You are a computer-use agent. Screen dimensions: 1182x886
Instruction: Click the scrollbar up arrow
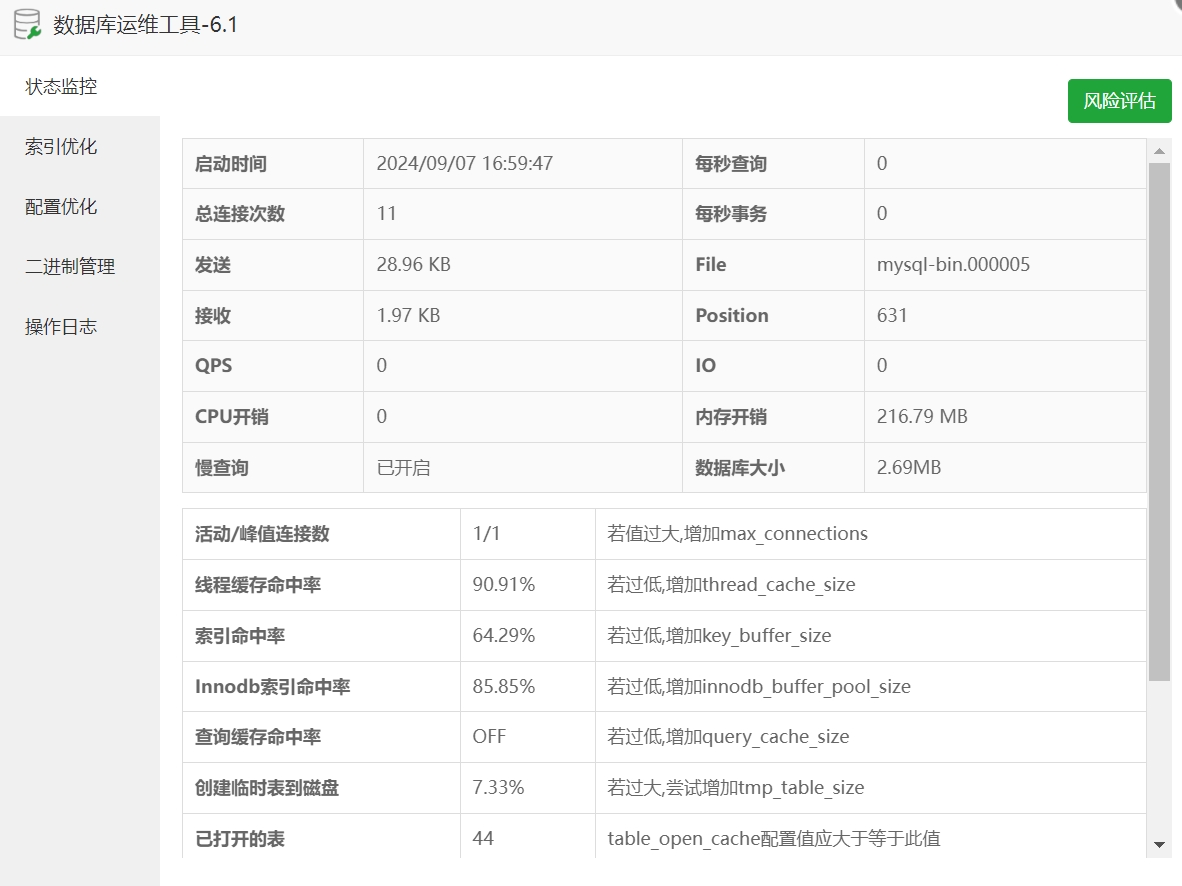[x=1159, y=150]
